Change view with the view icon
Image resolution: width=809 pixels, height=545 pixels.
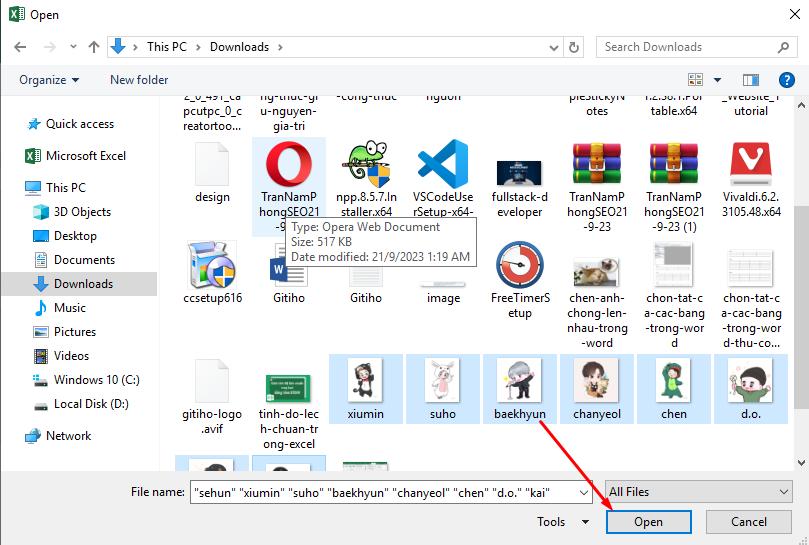pos(695,79)
